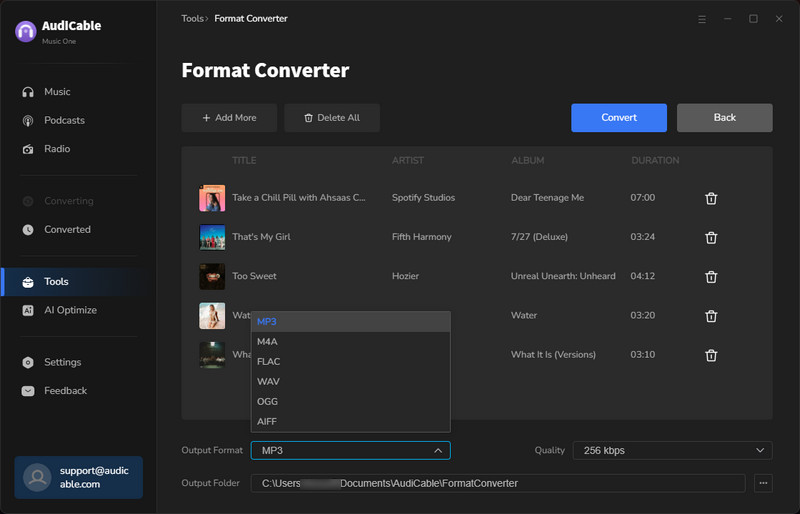Screen dimensions: 800x514
Task: Click the Convert button
Action: click(619, 118)
